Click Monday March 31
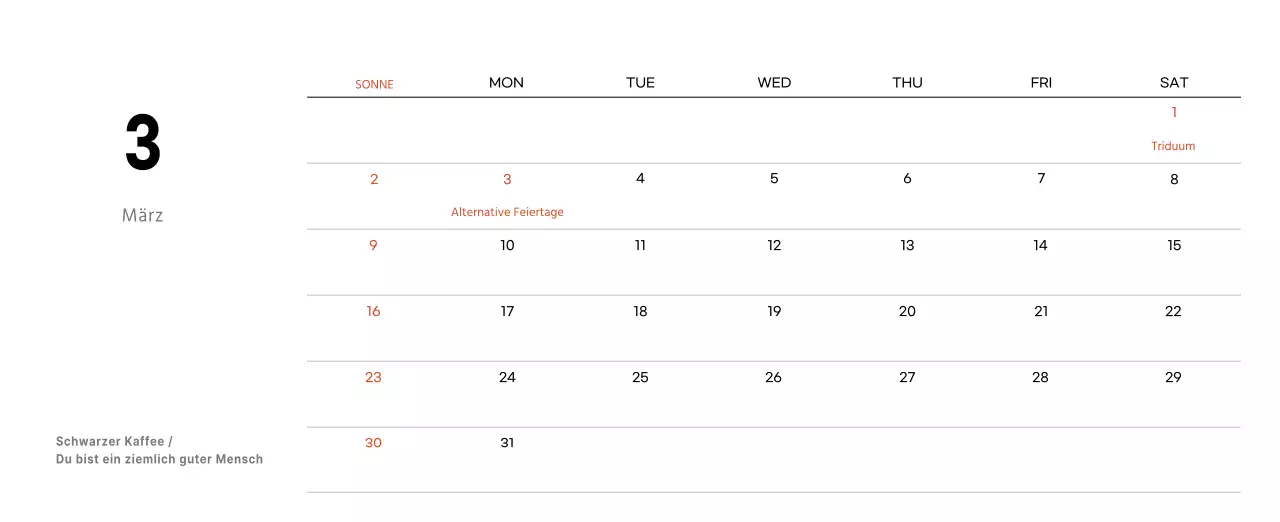 [507, 443]
